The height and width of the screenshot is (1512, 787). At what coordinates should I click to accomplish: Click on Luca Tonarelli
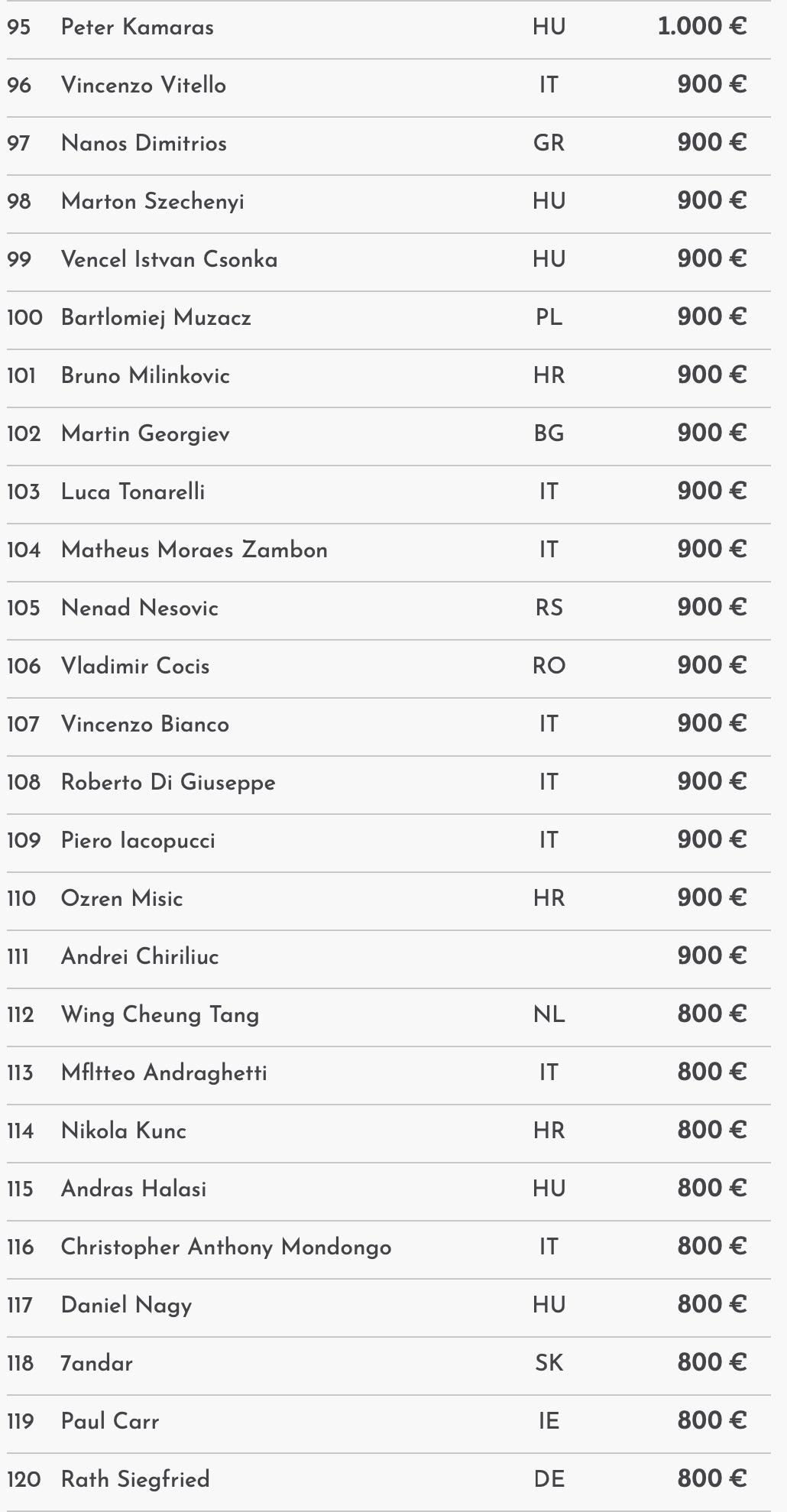[x=133, y=492]
